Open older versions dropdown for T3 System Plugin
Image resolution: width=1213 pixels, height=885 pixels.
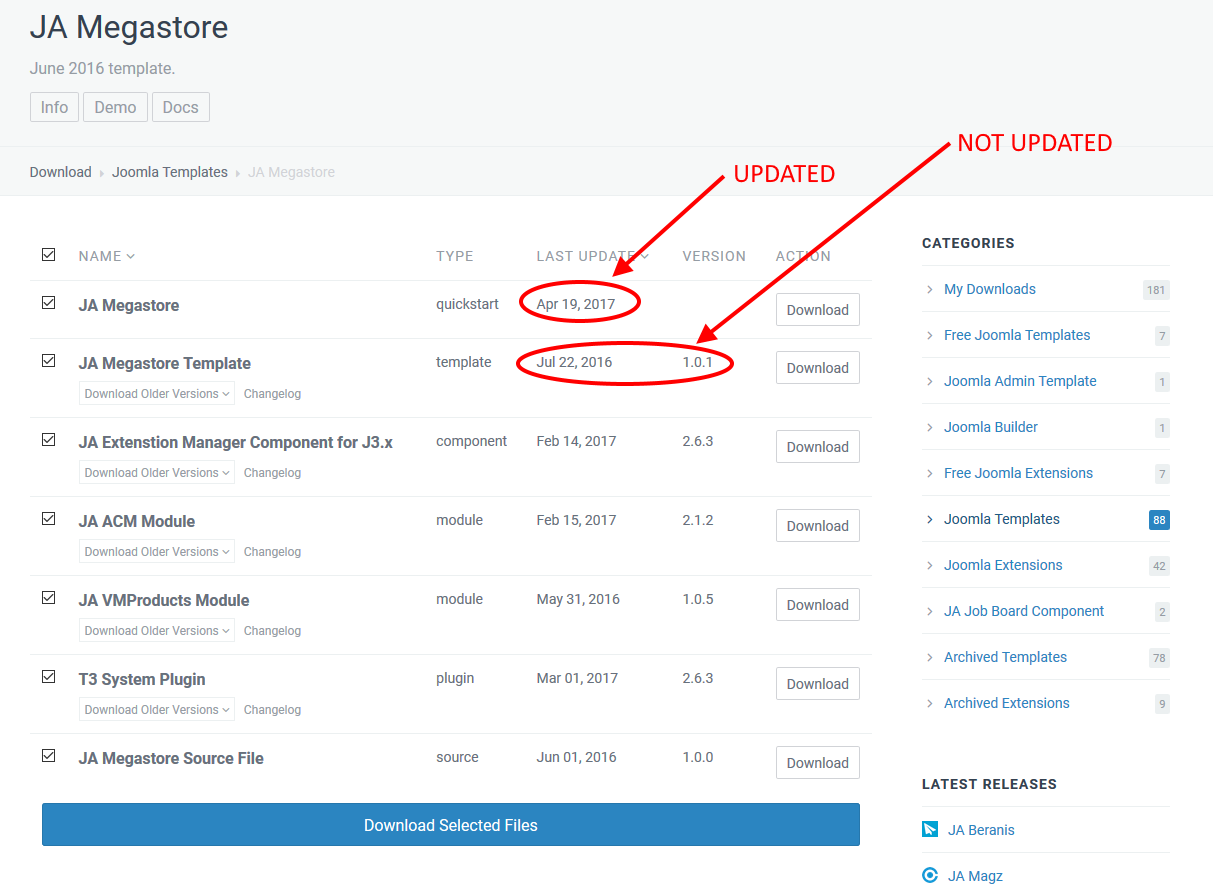157,710
